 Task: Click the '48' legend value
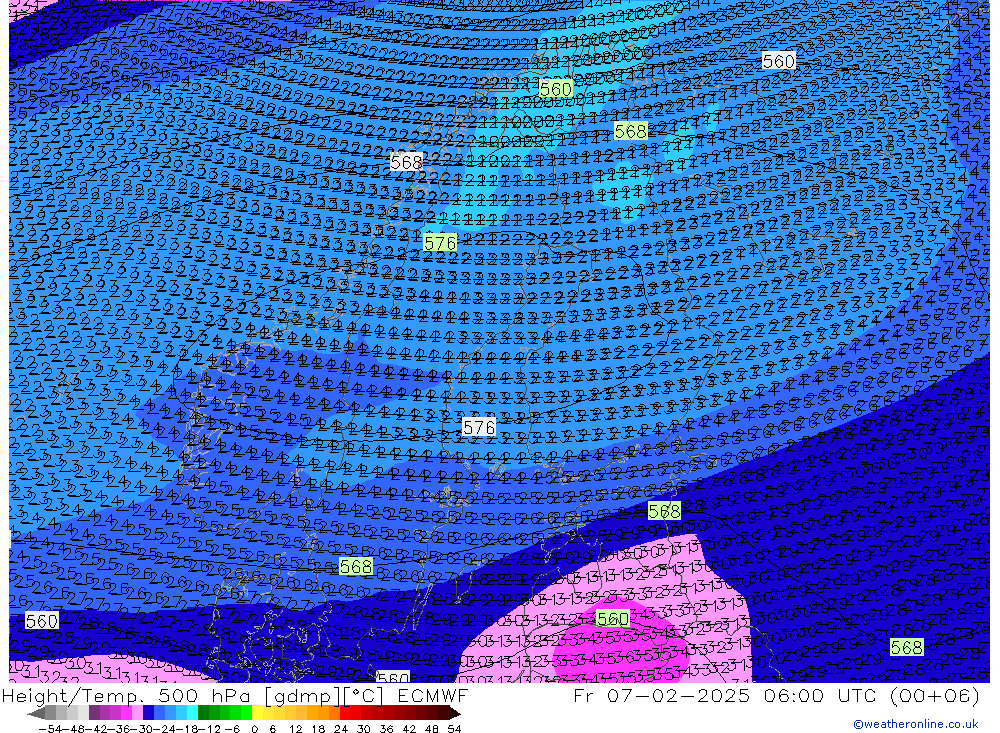432,729
